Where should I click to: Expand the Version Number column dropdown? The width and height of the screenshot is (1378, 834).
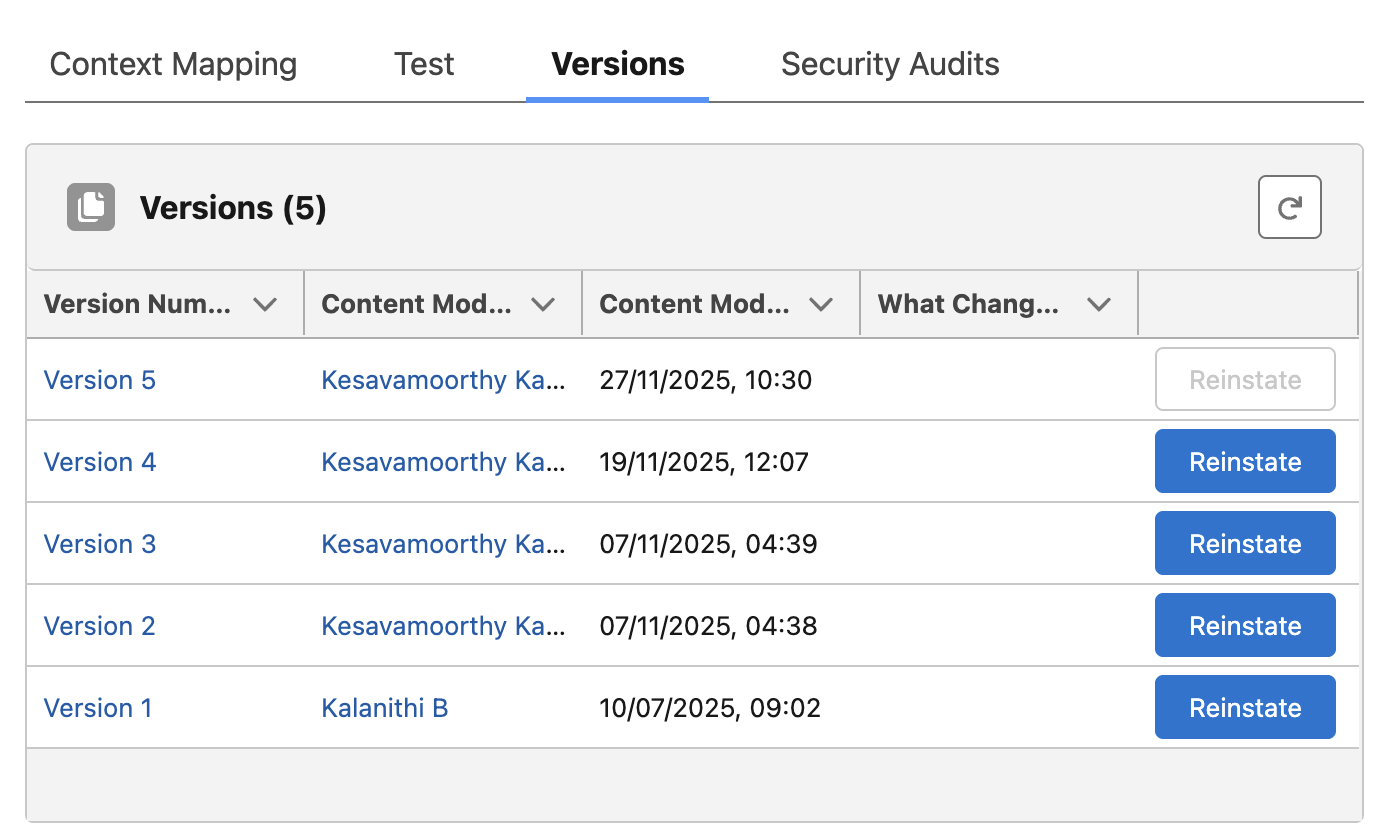click(x=265, y=304)
